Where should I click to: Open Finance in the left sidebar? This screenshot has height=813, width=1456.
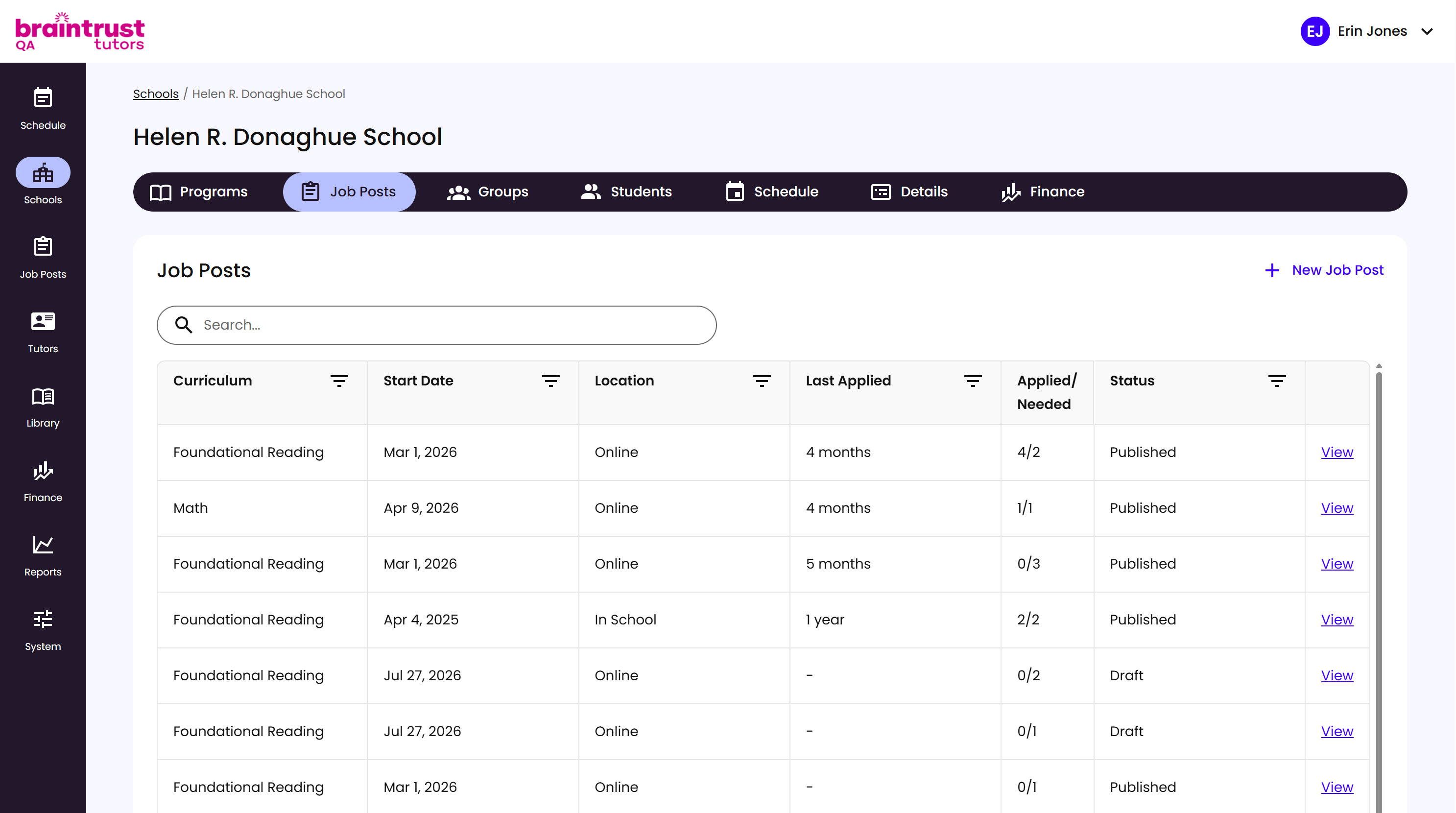[43, 481]
